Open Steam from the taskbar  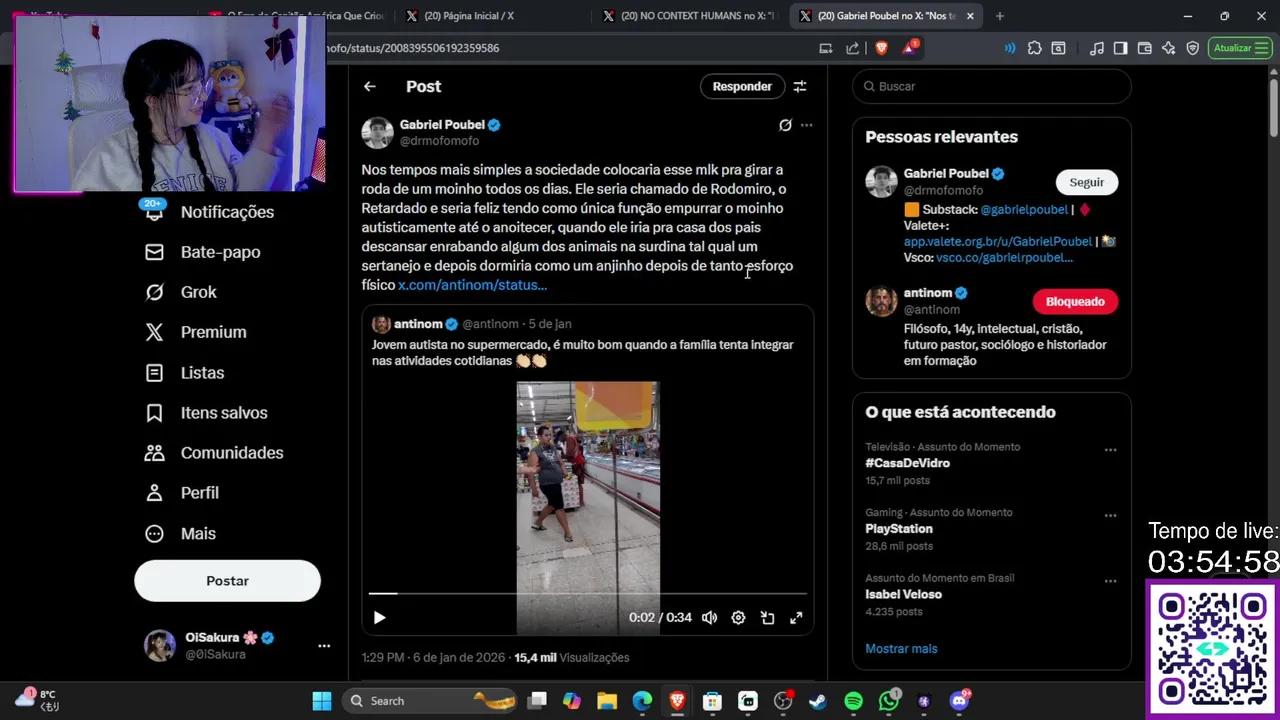pos(818,701)
